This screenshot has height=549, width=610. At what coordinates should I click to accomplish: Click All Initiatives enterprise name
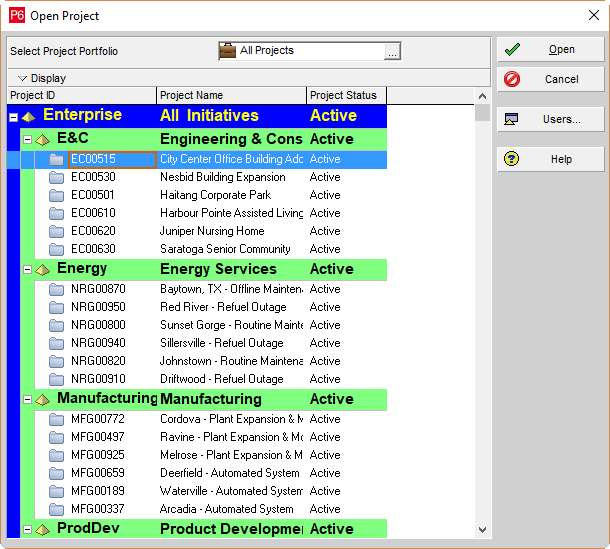coord(209,116)
